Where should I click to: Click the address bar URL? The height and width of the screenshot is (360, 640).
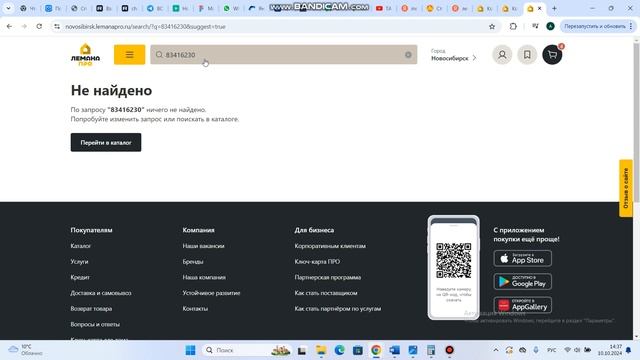pyautogui.click(x=145, y=27)
